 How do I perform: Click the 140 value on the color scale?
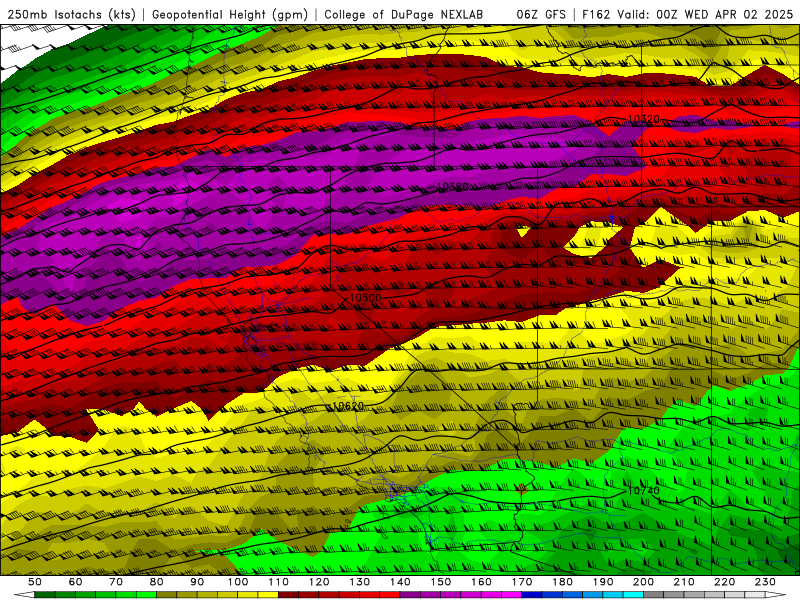(400, 582)
